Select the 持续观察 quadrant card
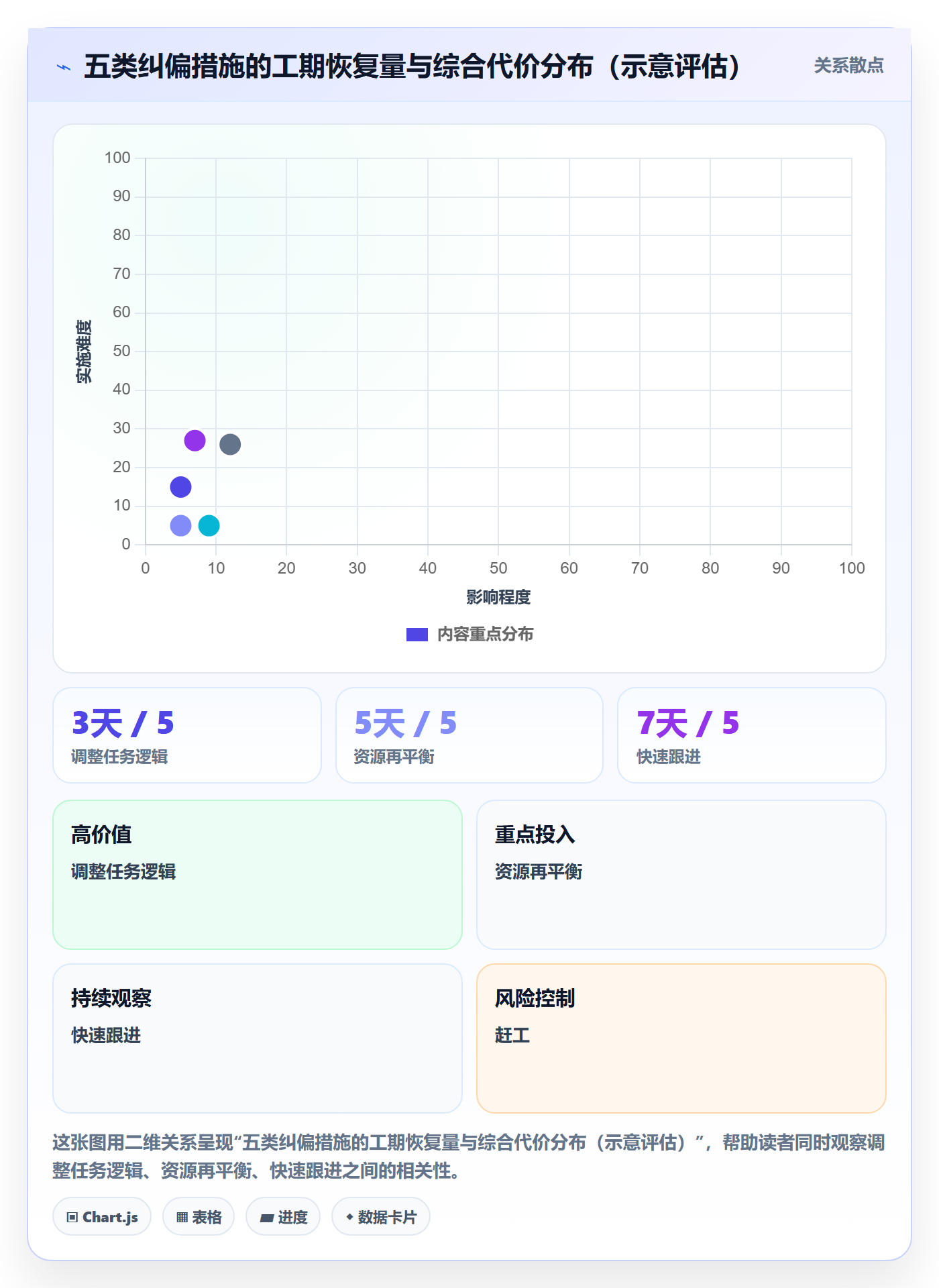 click(x=258, y=1038)
